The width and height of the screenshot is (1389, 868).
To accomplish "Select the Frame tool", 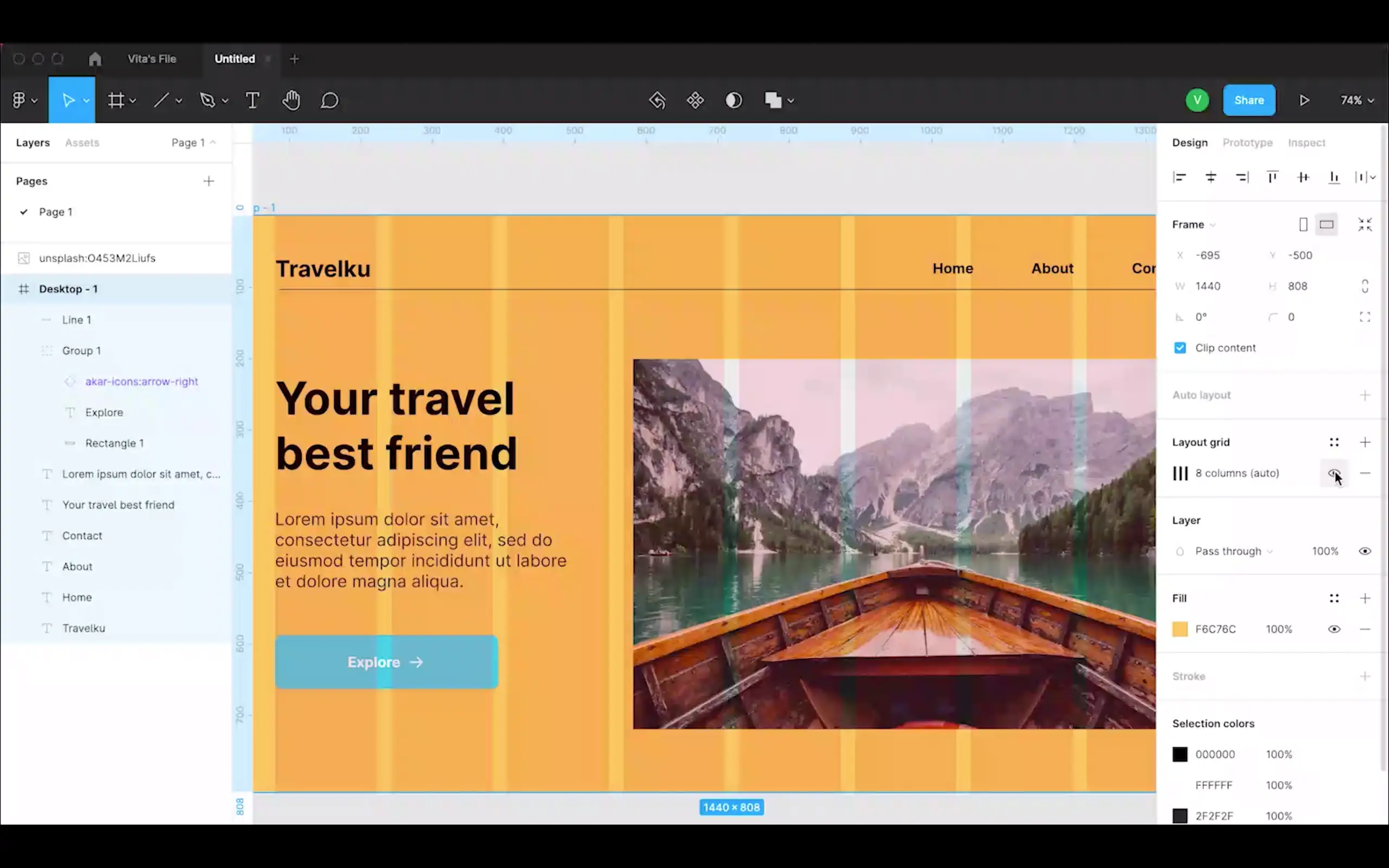I will click(x=117, y=100).
